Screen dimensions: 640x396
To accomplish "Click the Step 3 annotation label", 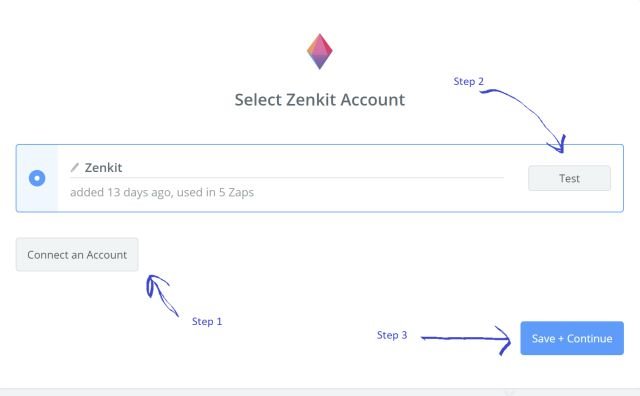I will (x=392, y=335).
